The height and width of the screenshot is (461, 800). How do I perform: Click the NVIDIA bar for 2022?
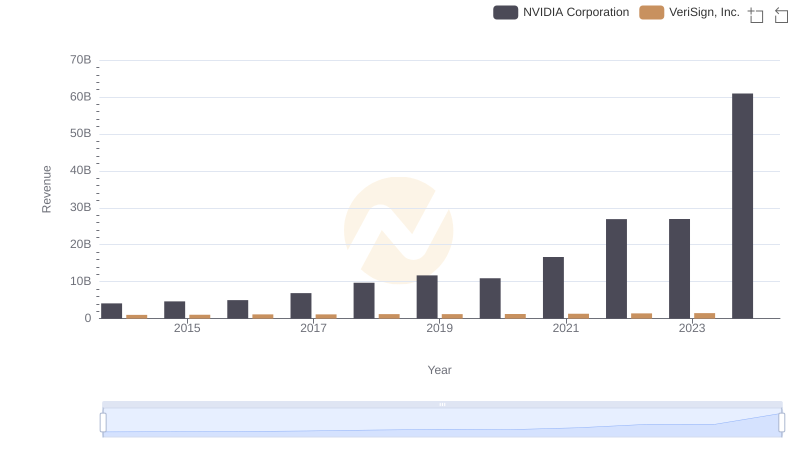pyautogui.click(x=616, y=269)
